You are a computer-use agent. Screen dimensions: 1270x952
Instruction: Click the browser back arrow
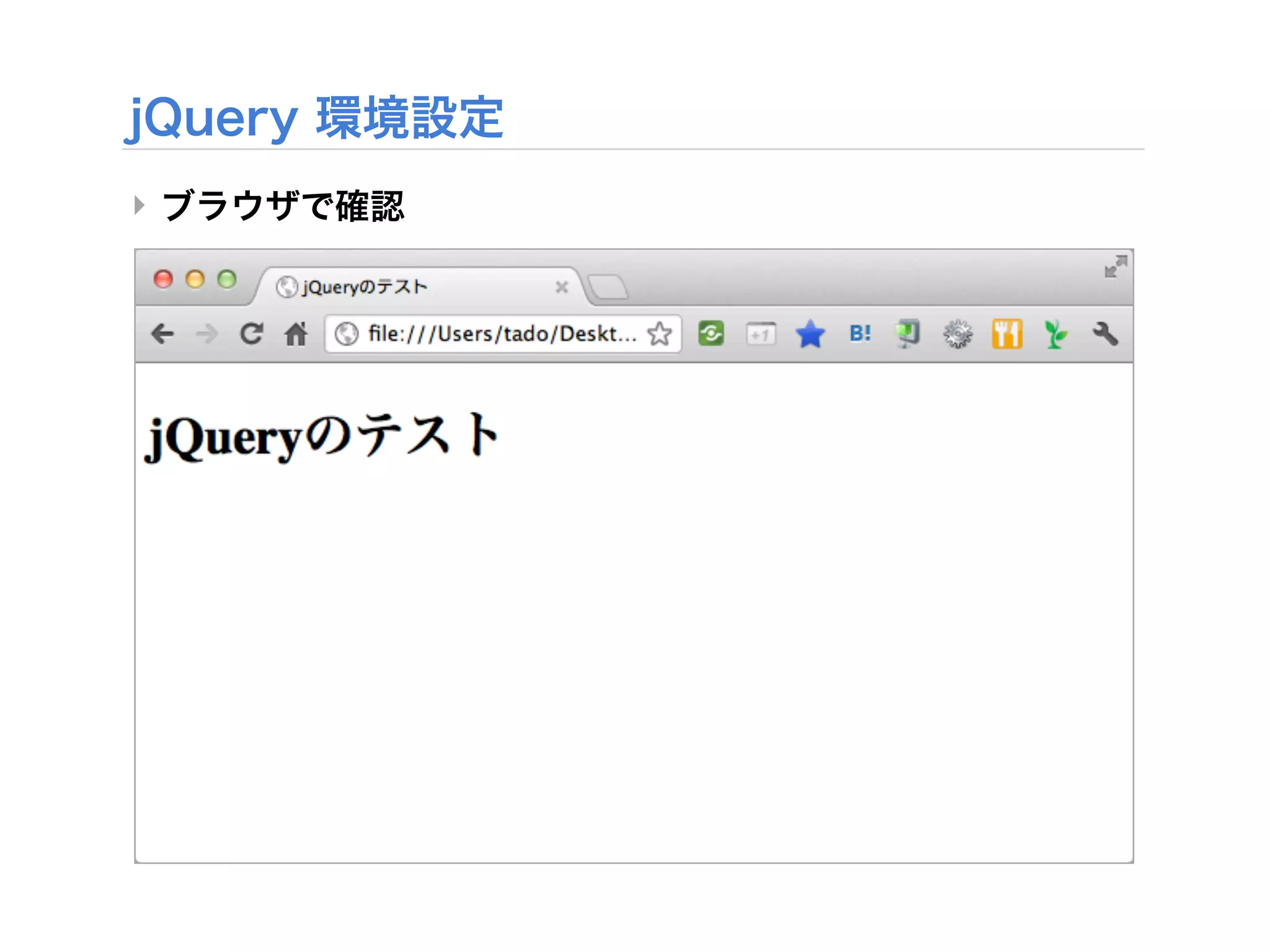(162, 334)
